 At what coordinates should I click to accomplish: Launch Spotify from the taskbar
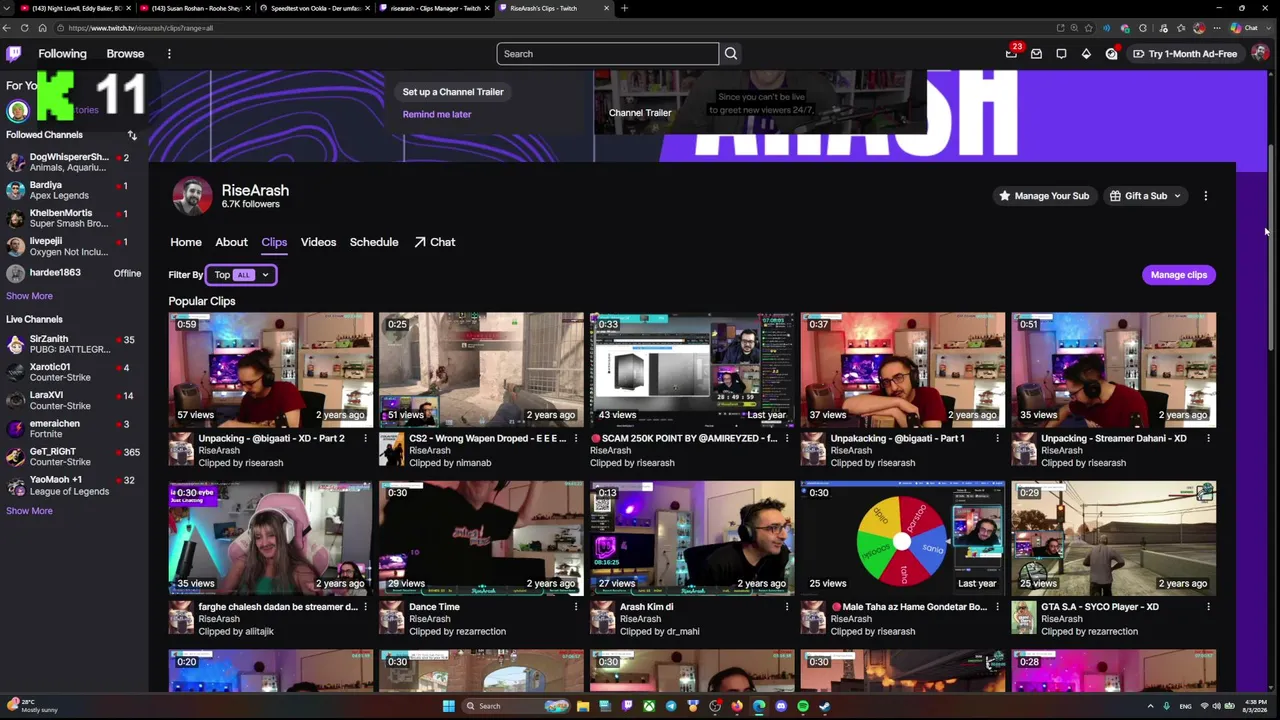tap(803, 706)
